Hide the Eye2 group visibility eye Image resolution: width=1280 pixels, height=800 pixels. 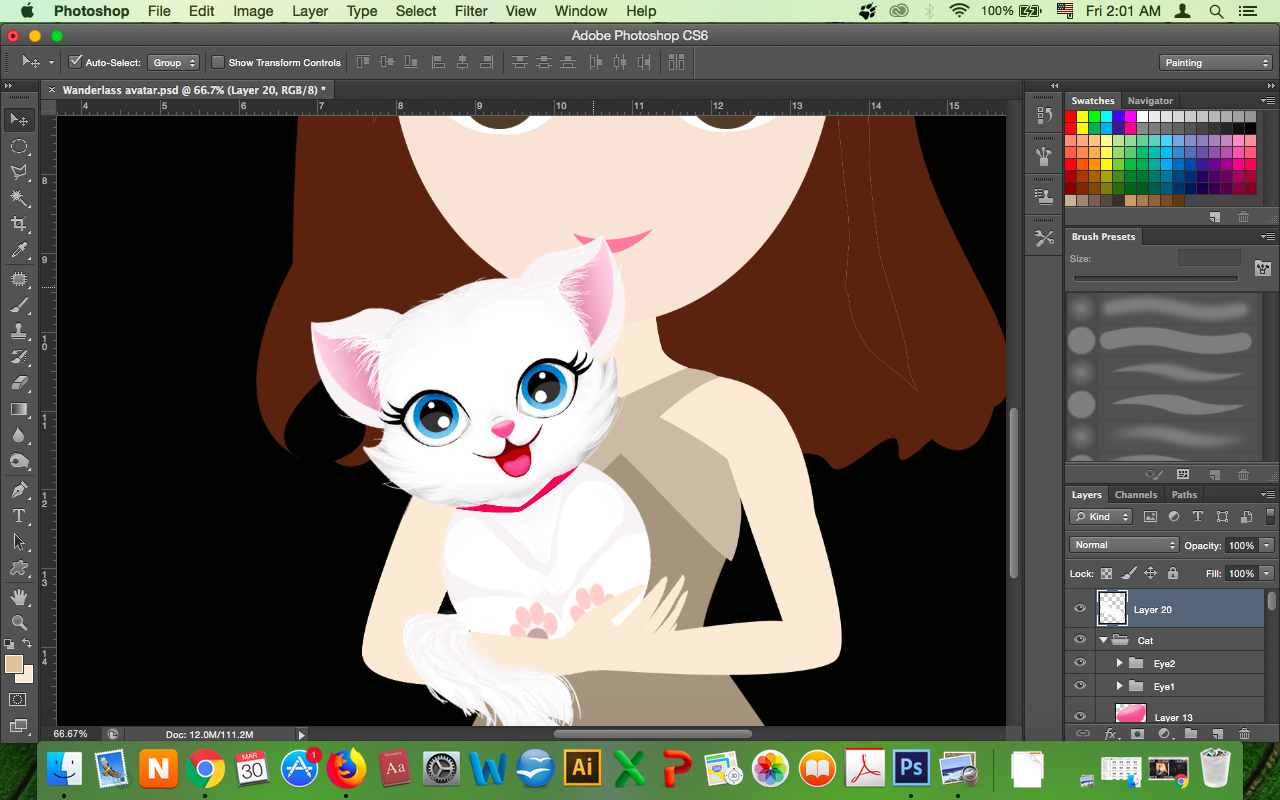coord(1080,663)
